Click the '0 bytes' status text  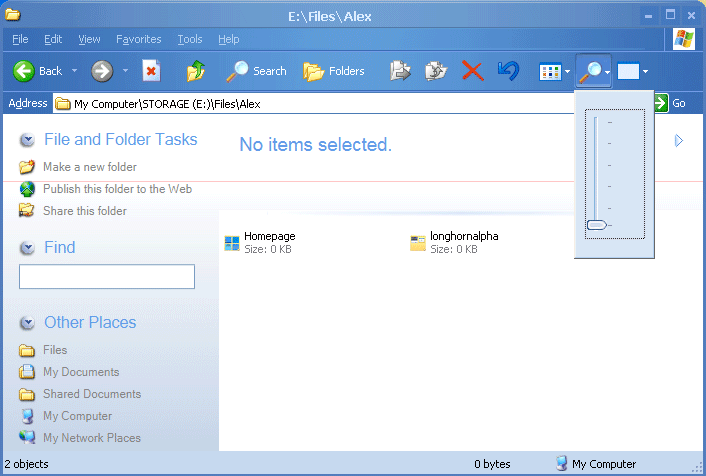click(x=492, y=464)
